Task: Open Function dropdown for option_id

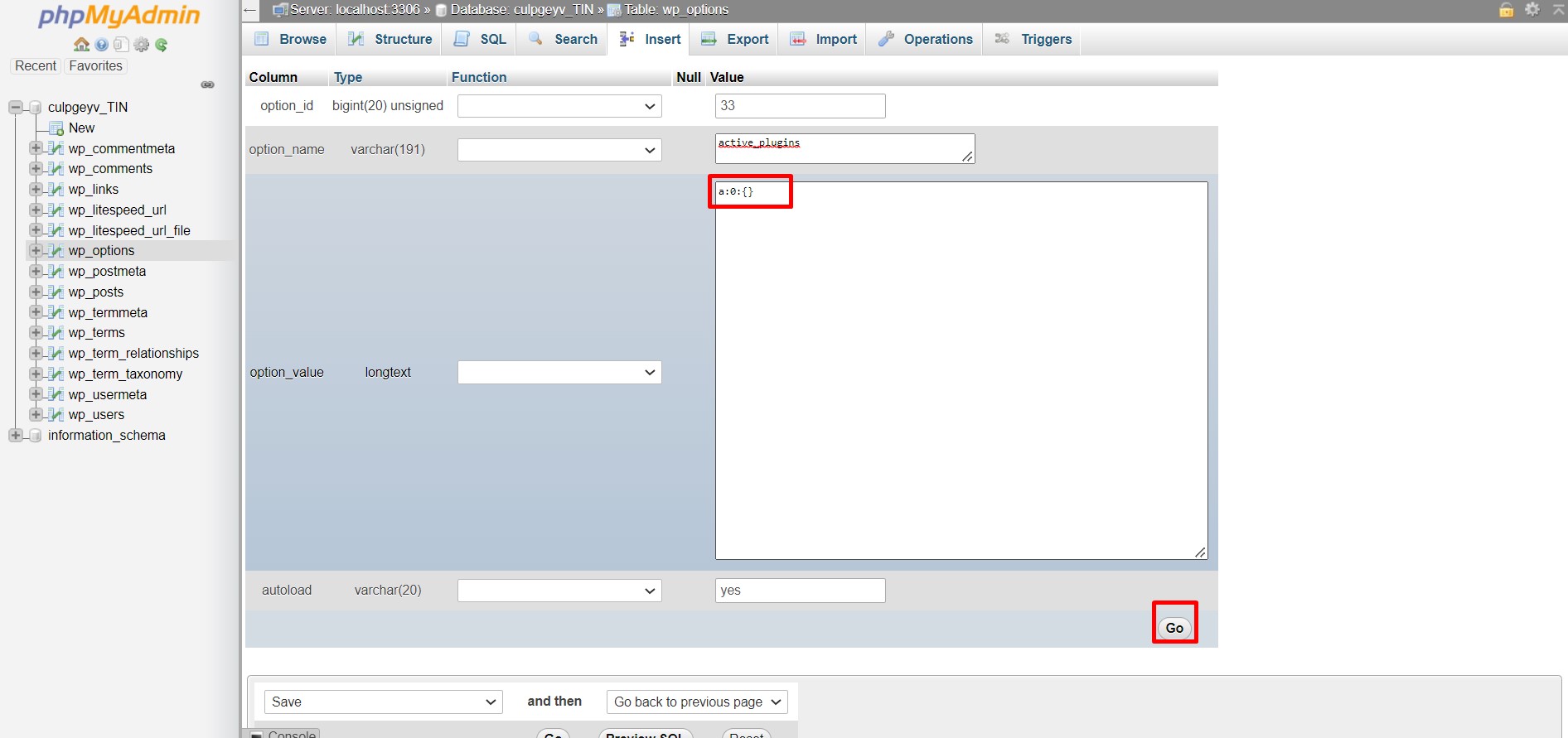Action: [559, 106]
